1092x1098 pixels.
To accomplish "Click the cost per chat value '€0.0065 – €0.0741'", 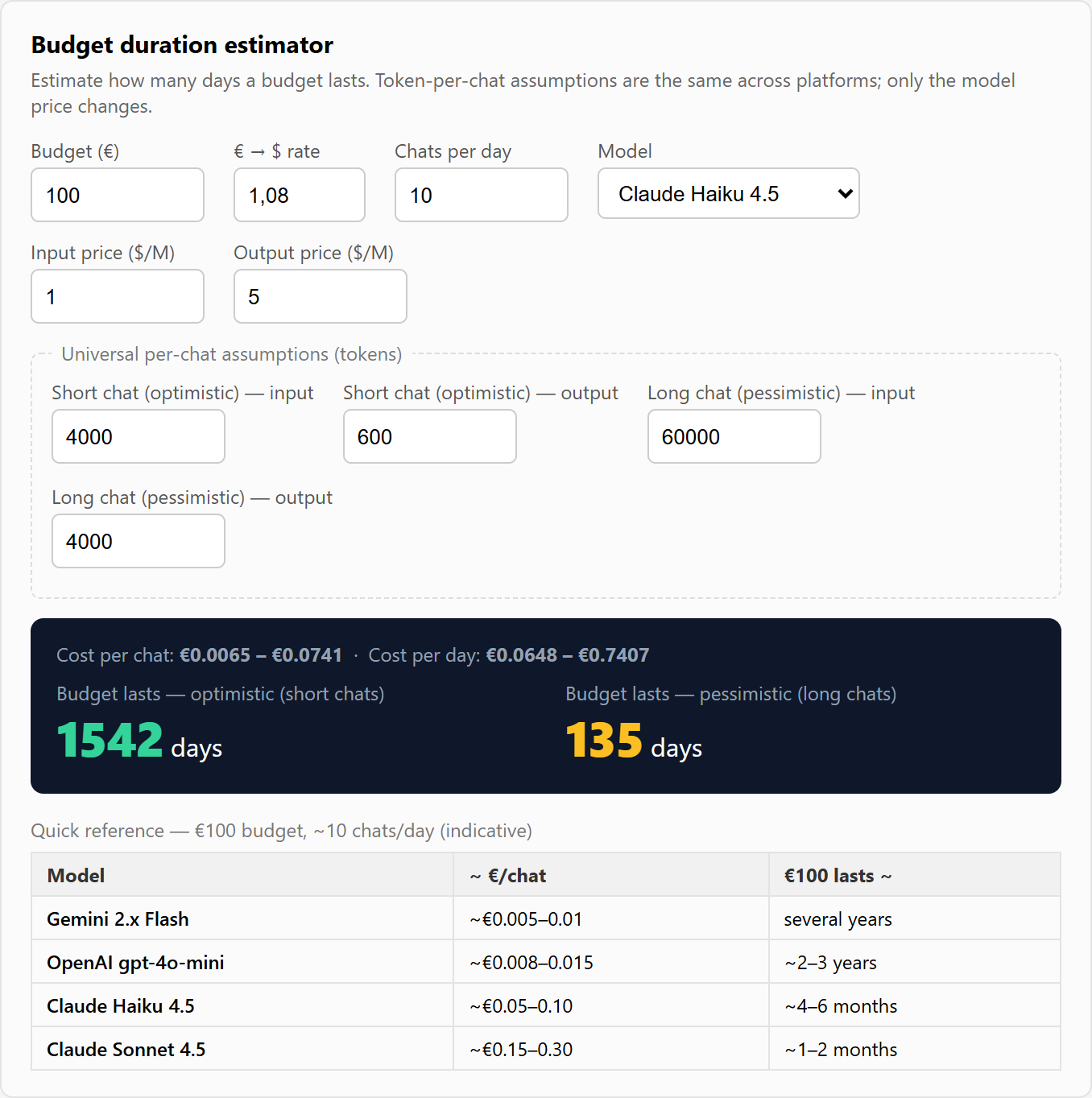I will [x=261, y=655].
